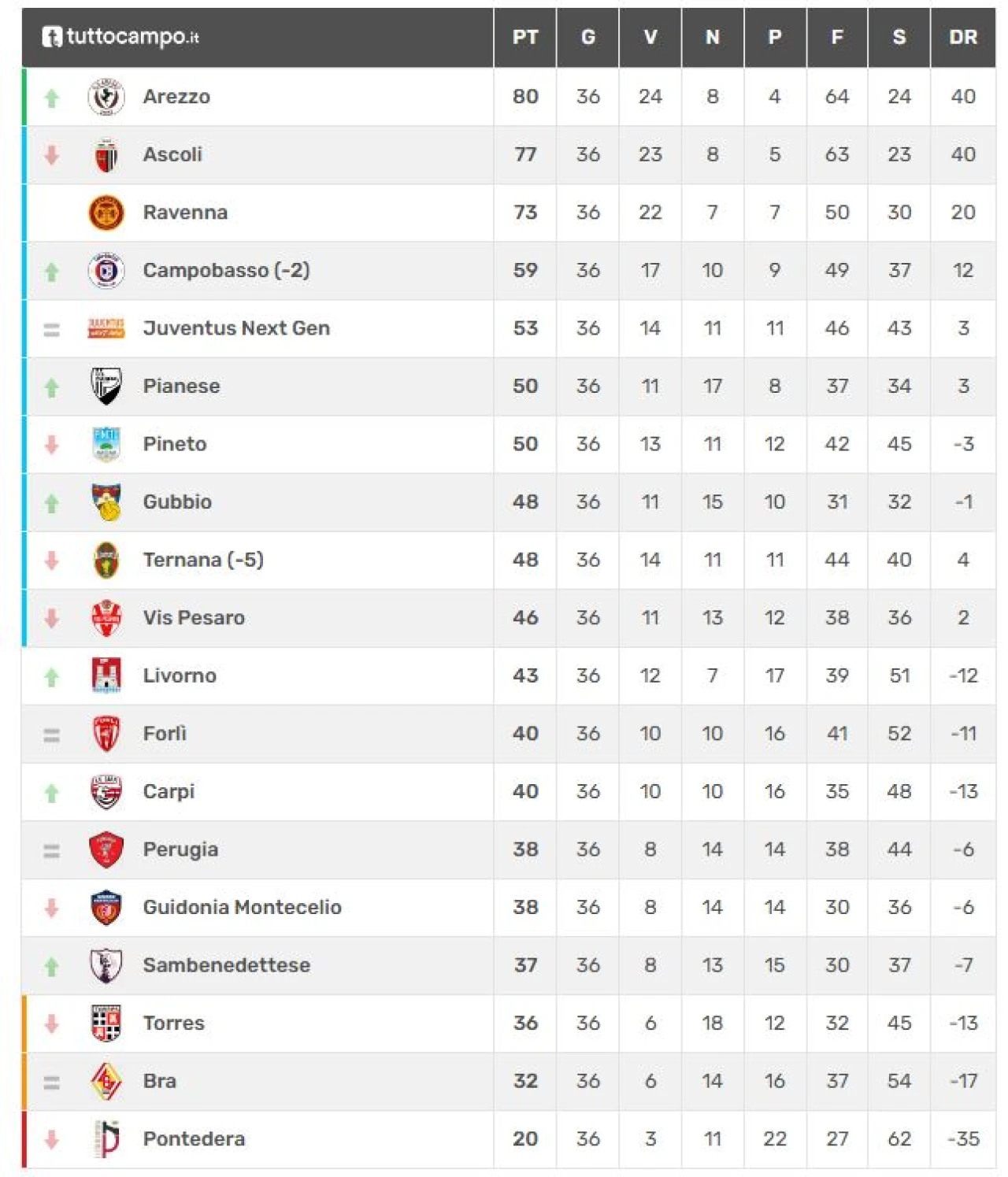The image size is (1008, 1177).
Task: Click Arezzo's green up arrow indicator
Action: [52, 98]
